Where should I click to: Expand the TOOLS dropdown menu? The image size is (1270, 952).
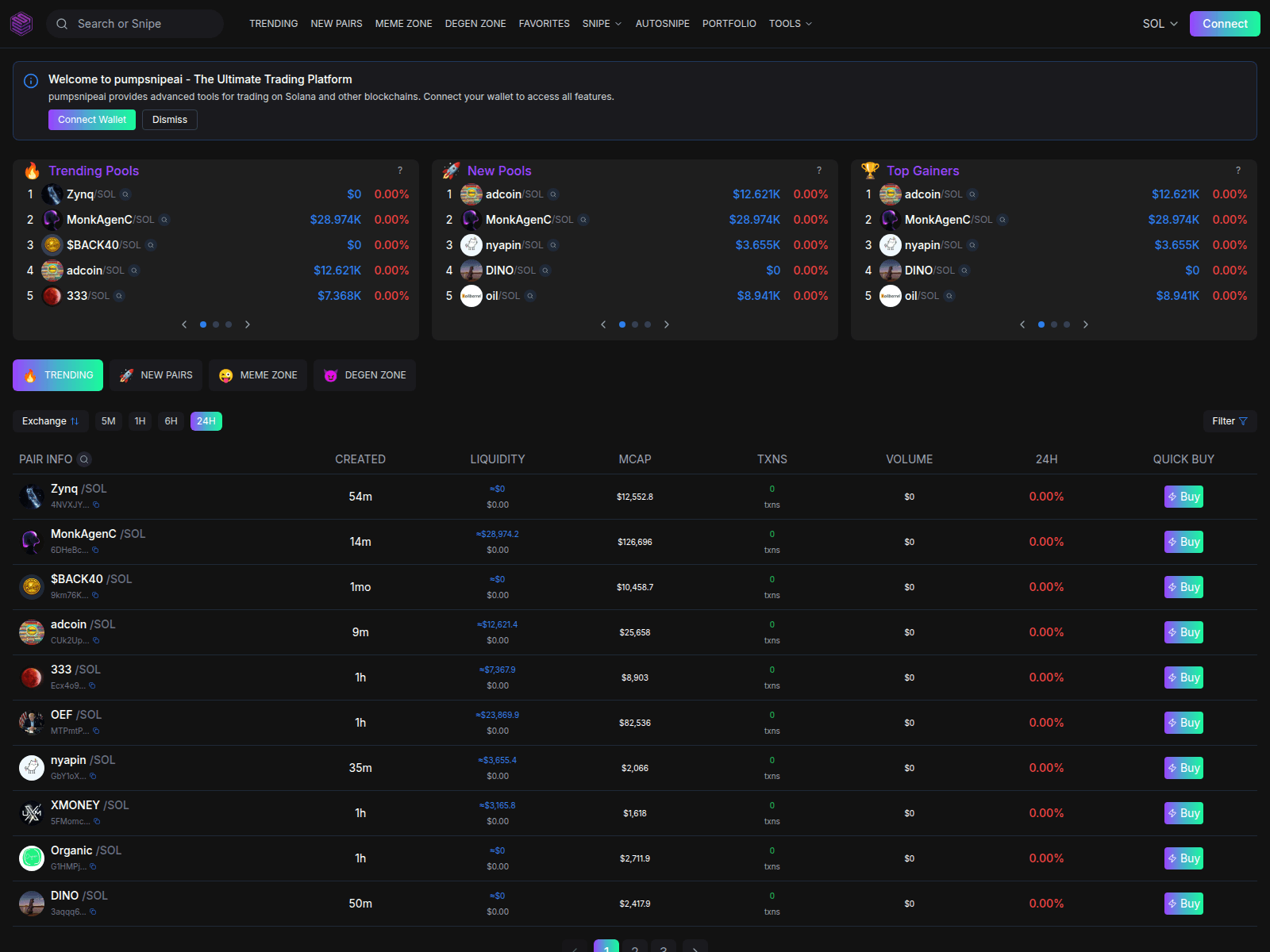tap(790, 24)
